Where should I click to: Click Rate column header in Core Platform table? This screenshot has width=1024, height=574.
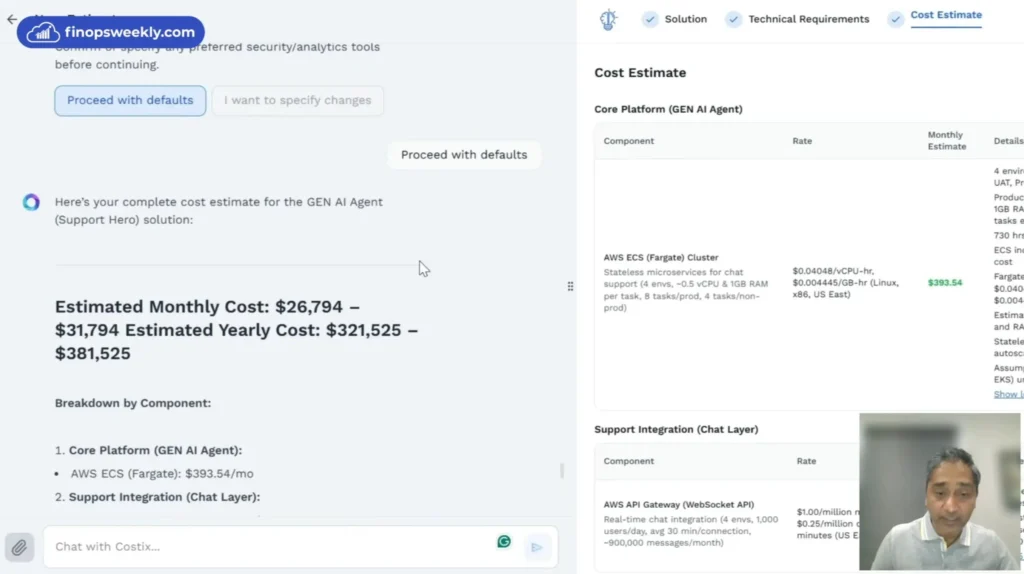pos(802,141)
